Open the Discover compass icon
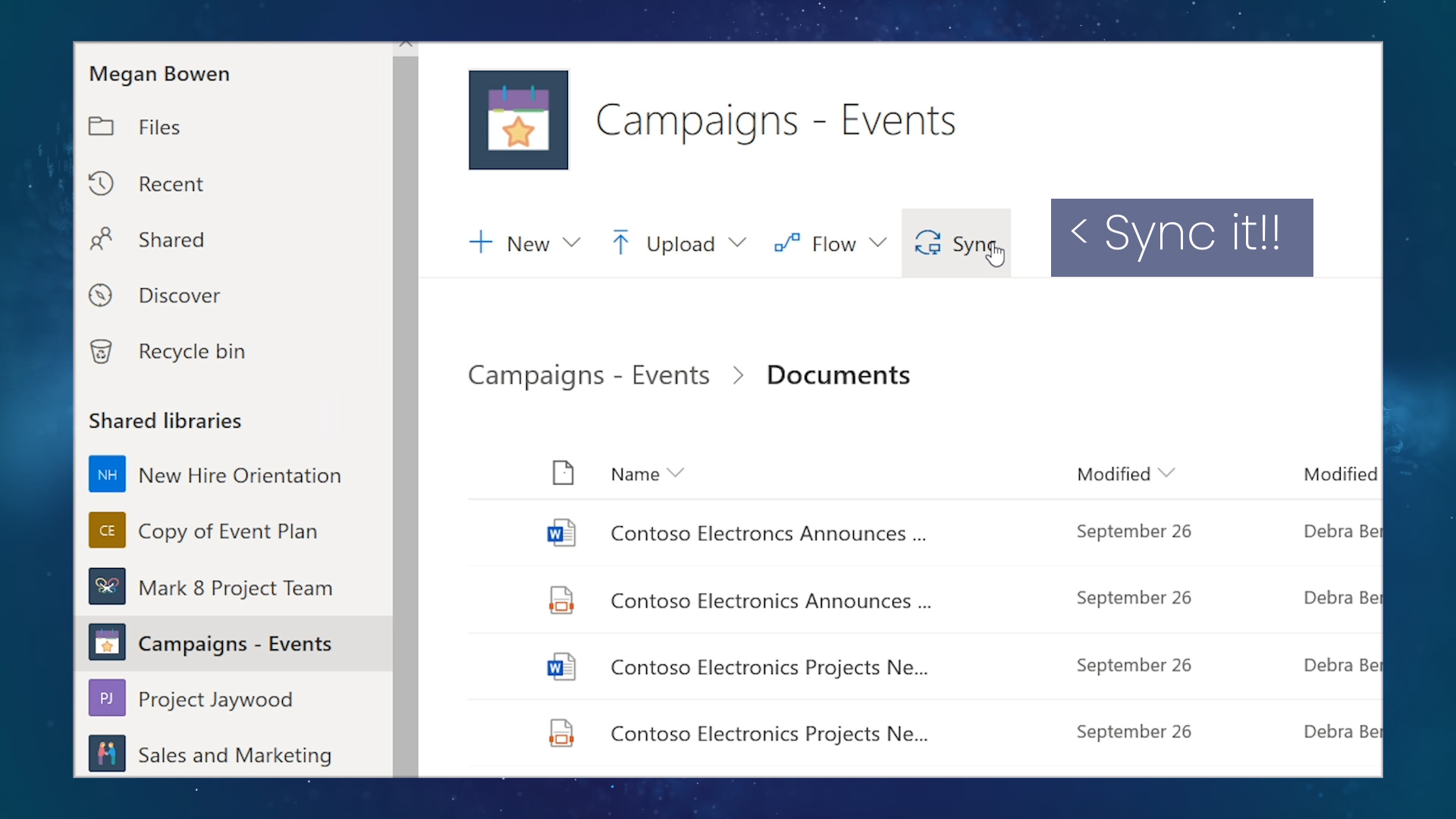 101,295
